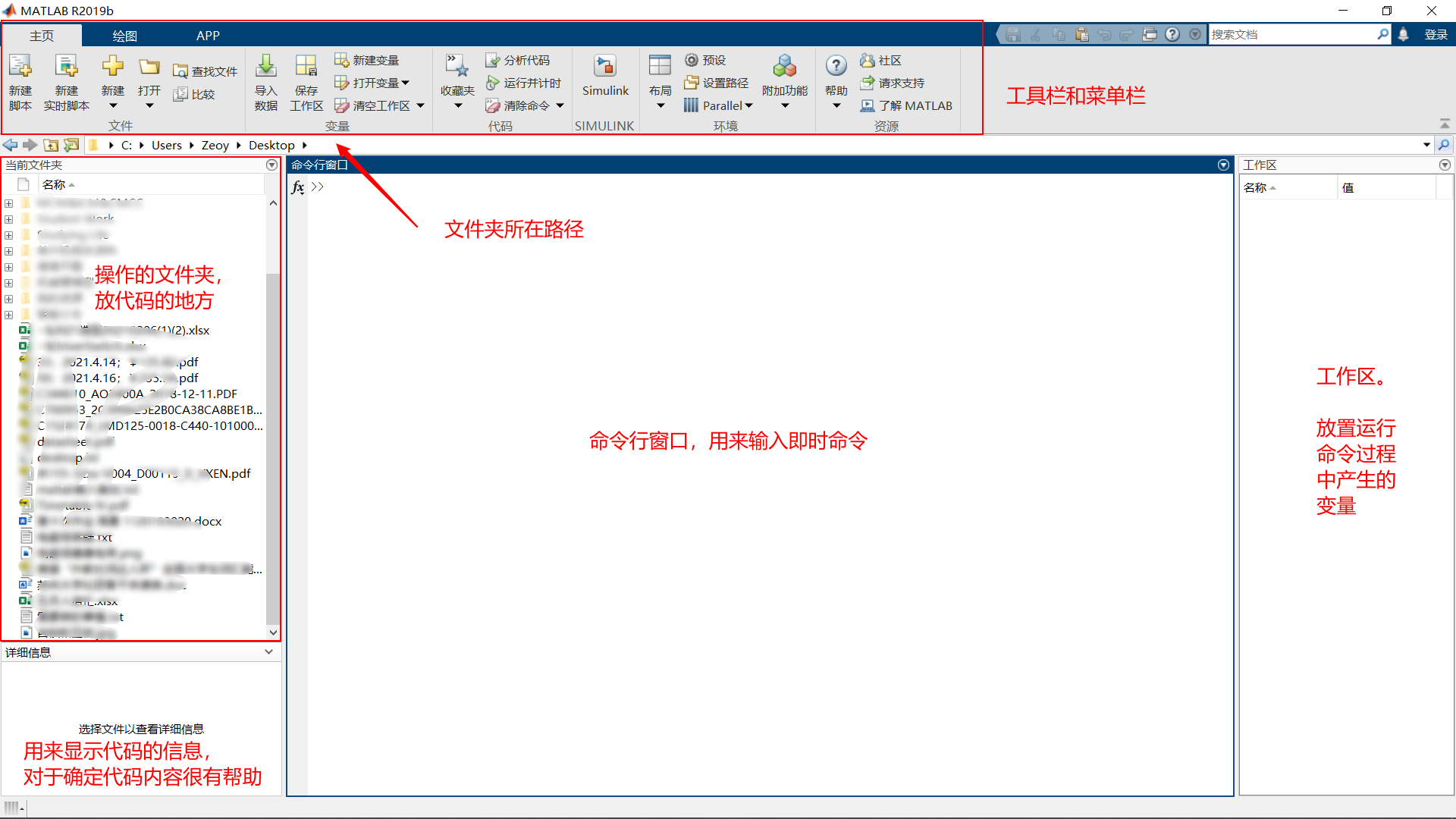Open the 工作区 panel actions menu

[1445, 165]
